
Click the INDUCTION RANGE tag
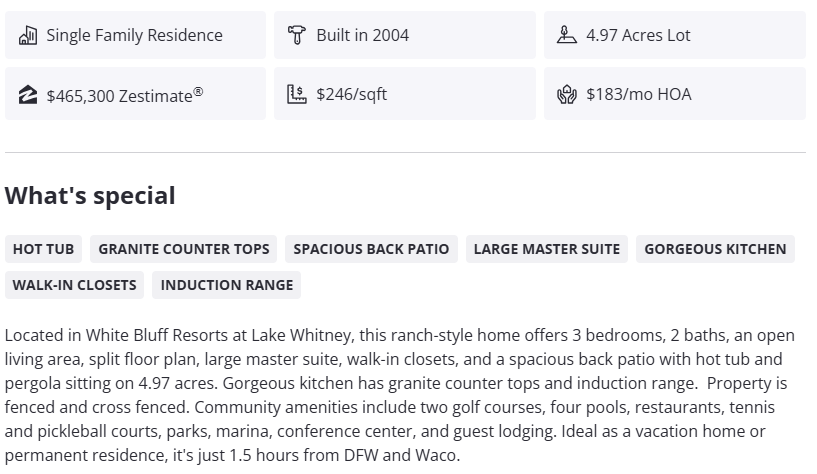pos(227,285)
